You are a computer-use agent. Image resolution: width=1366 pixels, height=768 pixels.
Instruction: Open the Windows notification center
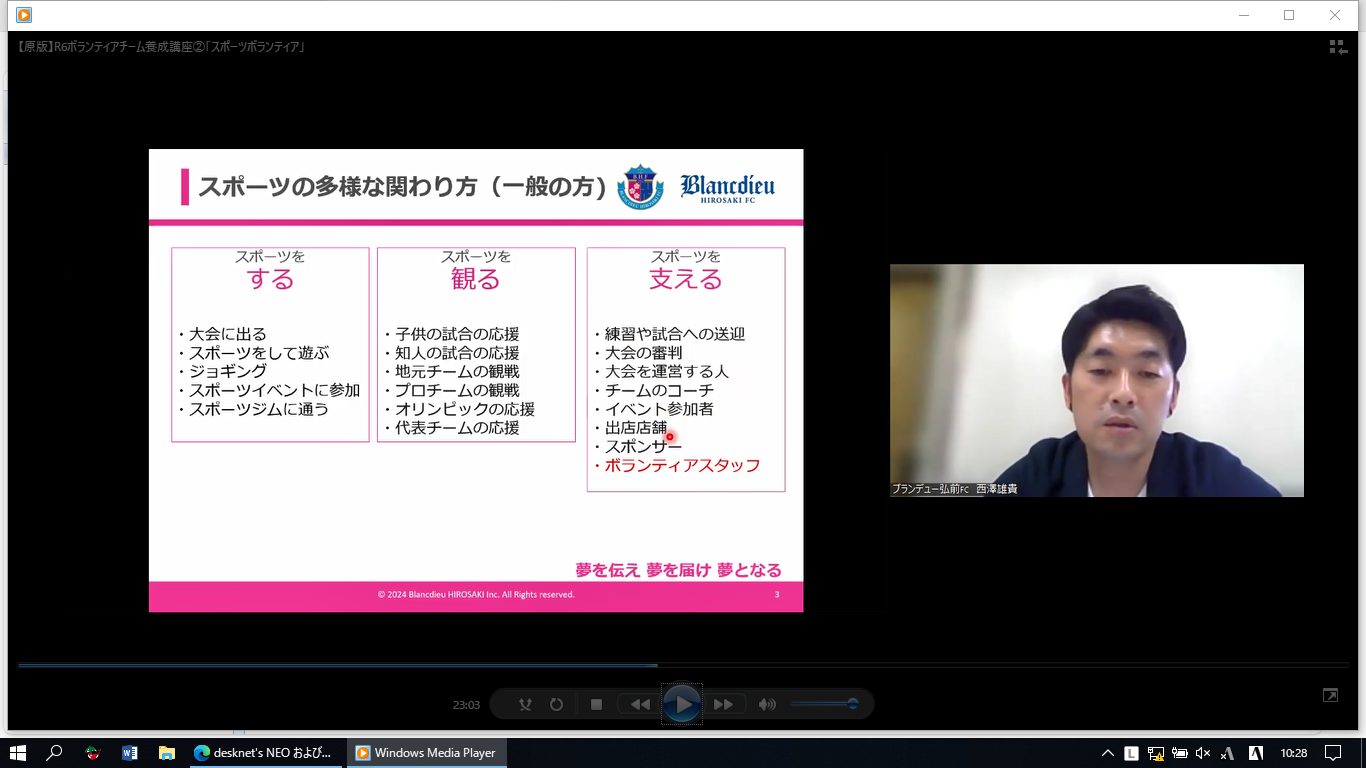(x=1332, y=753)
